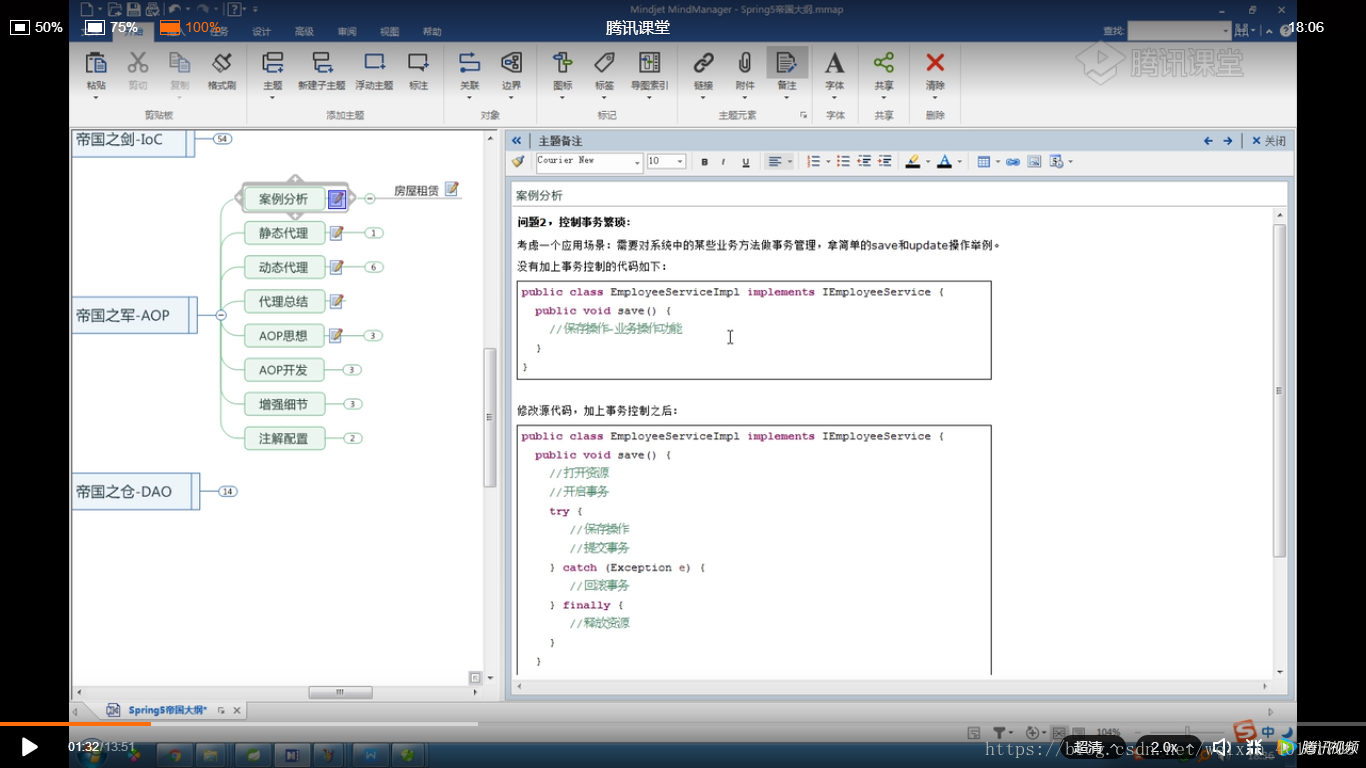The width and height of the screenshot is (1366, 768).
Task: Switch to the Spring5帝国大纲 document tab
Action: (166, 710)
